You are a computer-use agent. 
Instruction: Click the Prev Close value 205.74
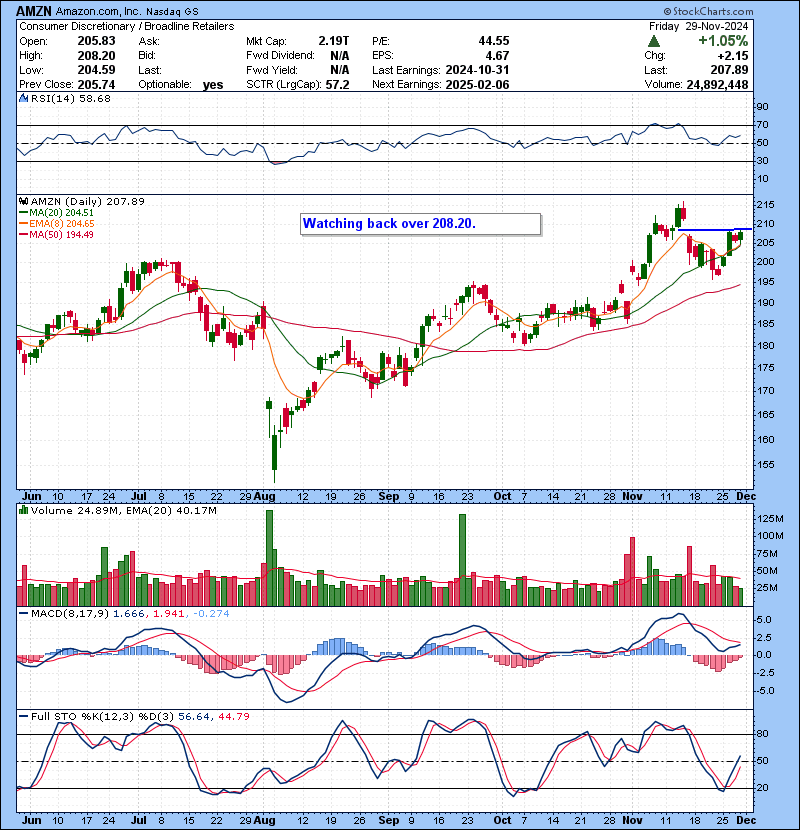[96, 85]
